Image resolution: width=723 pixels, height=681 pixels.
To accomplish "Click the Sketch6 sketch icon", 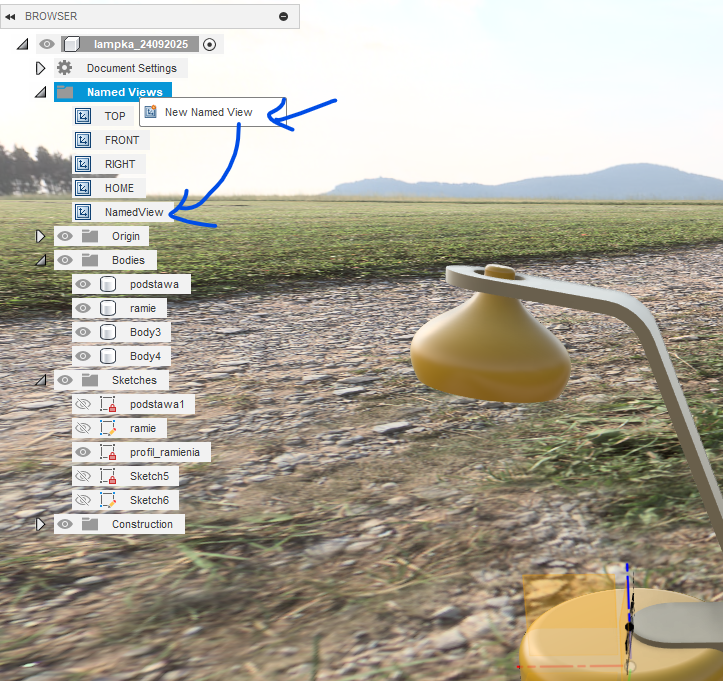I will [109, 500].
